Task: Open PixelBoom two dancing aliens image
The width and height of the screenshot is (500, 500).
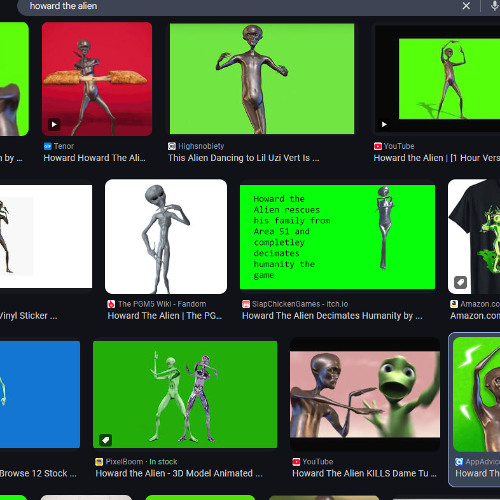Action: (x=185, y=394)
